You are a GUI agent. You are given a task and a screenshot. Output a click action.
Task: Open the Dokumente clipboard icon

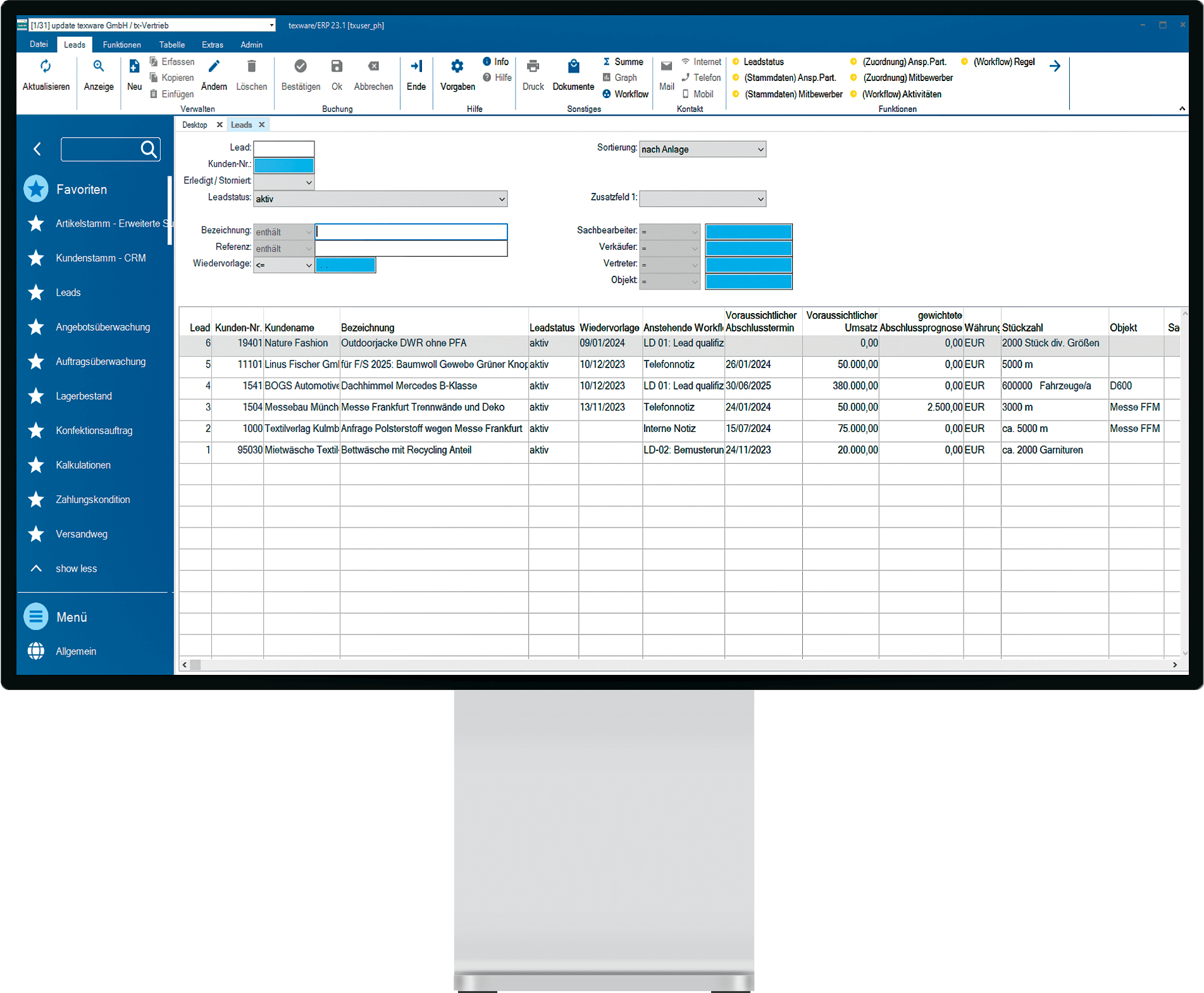click(x=573, y=67)
